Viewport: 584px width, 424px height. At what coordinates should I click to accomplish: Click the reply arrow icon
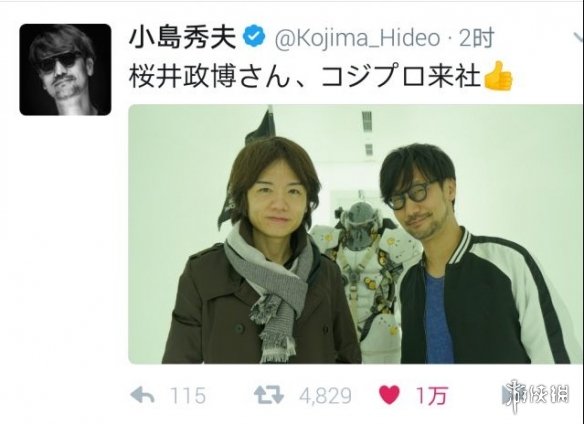(x=143, y=395)
